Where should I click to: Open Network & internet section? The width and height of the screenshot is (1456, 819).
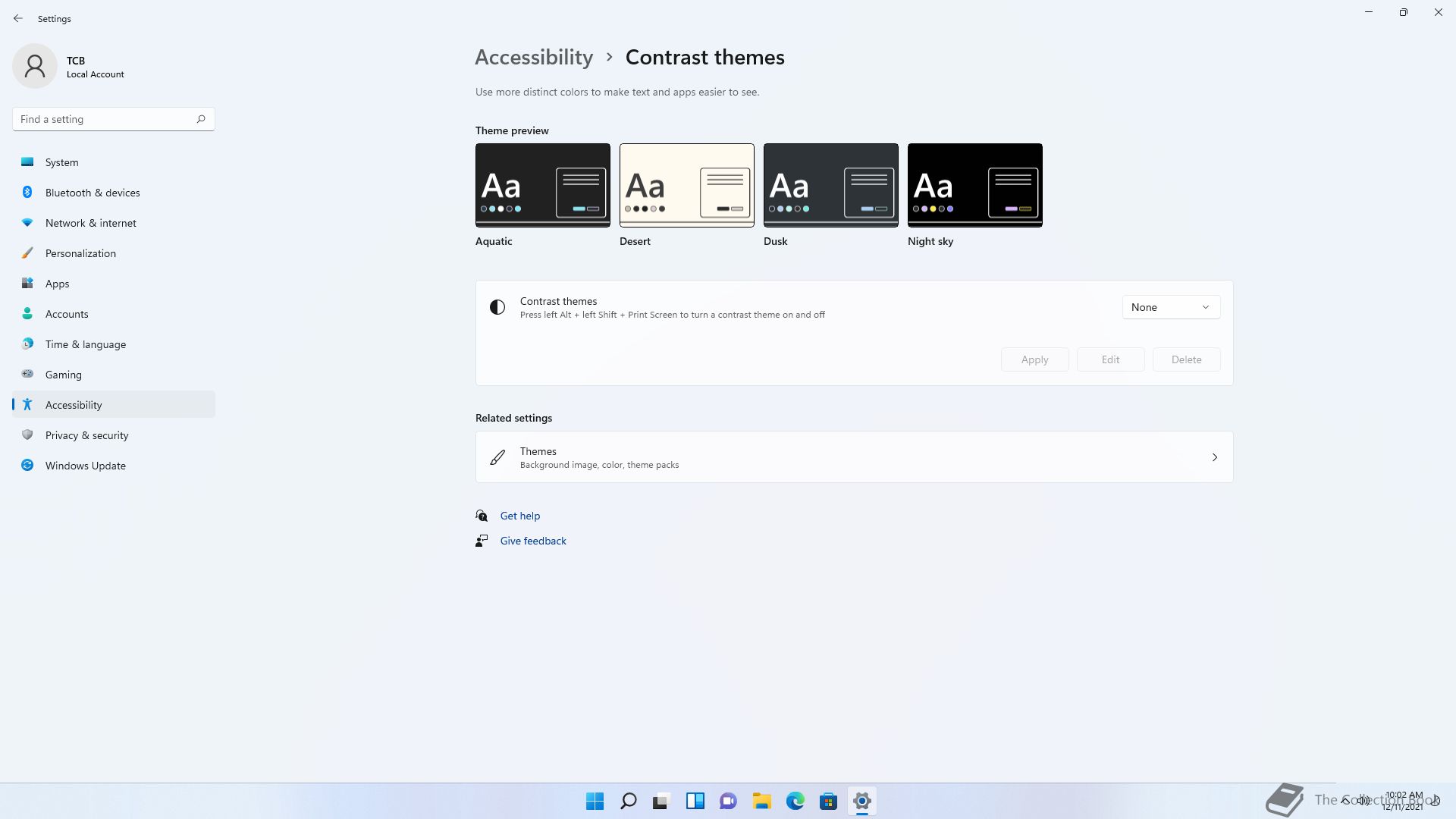90,223
